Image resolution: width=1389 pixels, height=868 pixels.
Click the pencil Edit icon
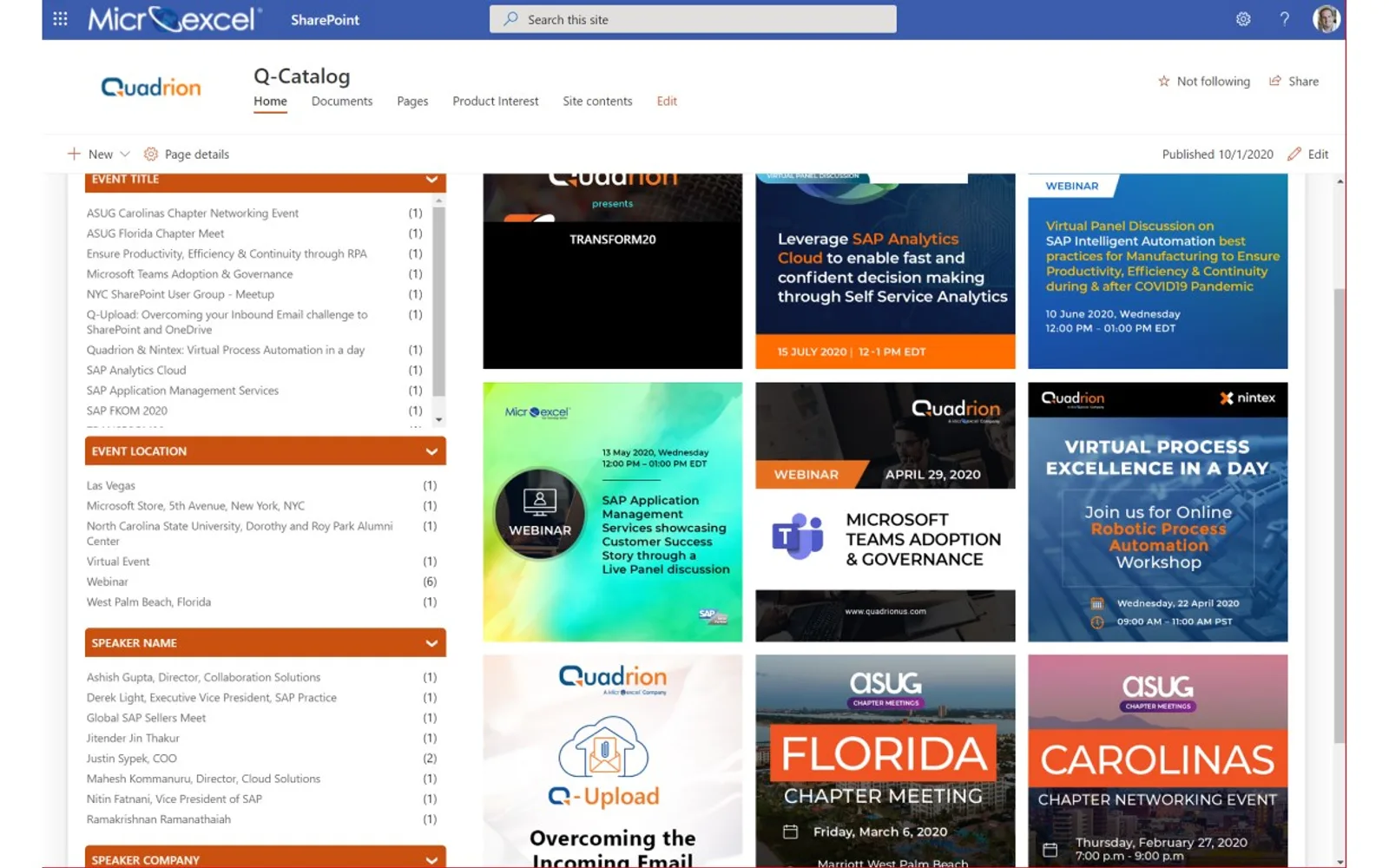click(1294, 154)
